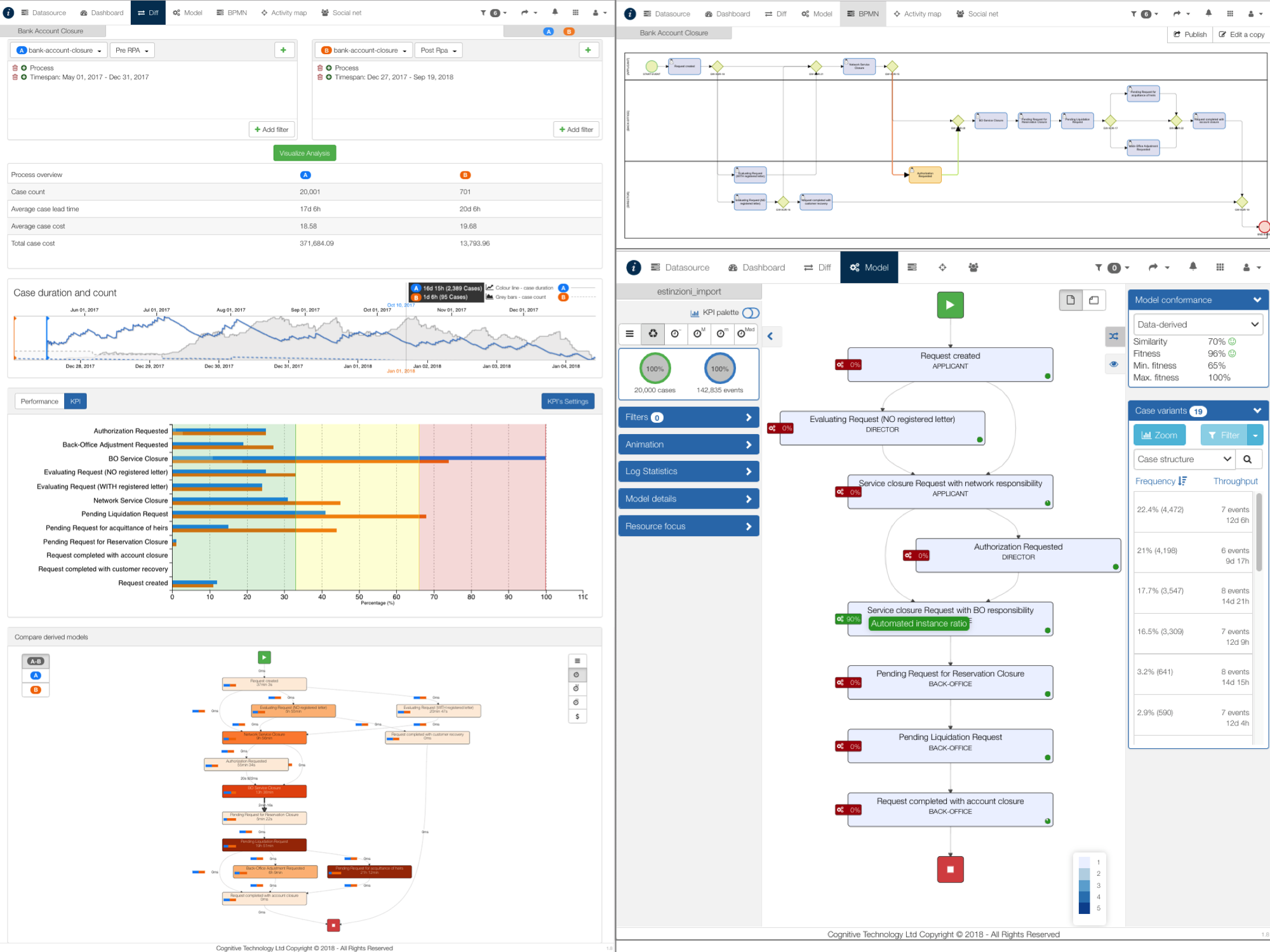Open the Pre RPA dropdown
Image resolution: width=1270 pixels, height=952 pixels.
pos(132,50)
